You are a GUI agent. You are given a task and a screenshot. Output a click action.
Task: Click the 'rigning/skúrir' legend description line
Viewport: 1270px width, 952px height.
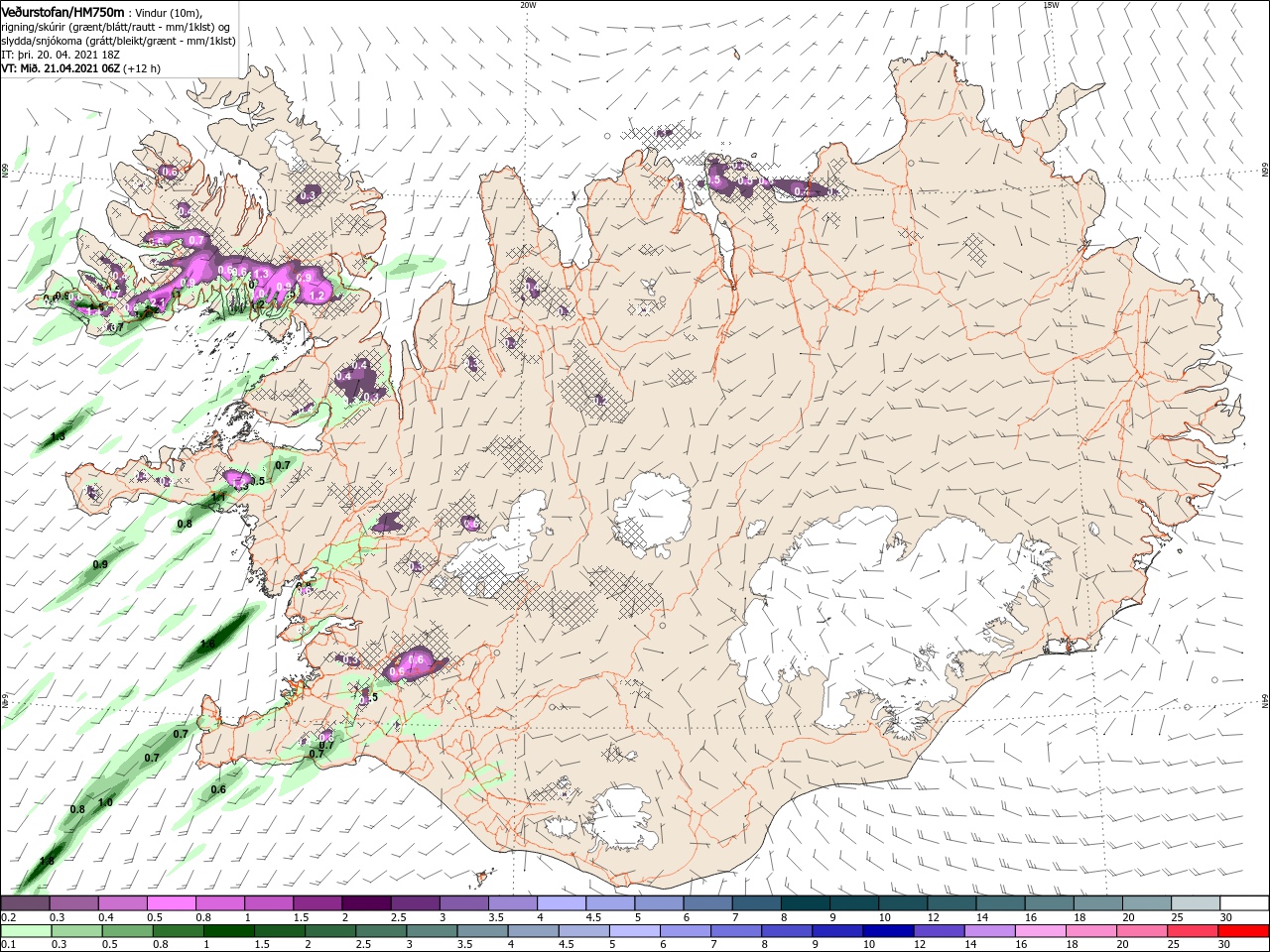(117, 27)
